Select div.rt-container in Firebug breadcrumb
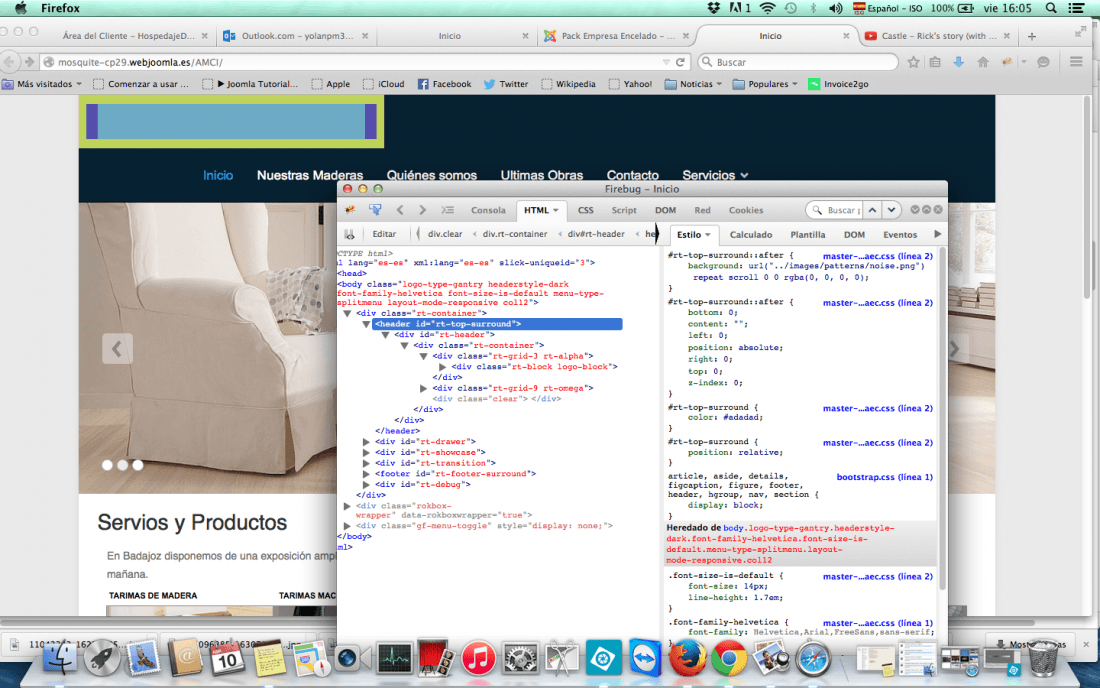The width and height of the screenshot is (1100, 688). coord(515,234)
